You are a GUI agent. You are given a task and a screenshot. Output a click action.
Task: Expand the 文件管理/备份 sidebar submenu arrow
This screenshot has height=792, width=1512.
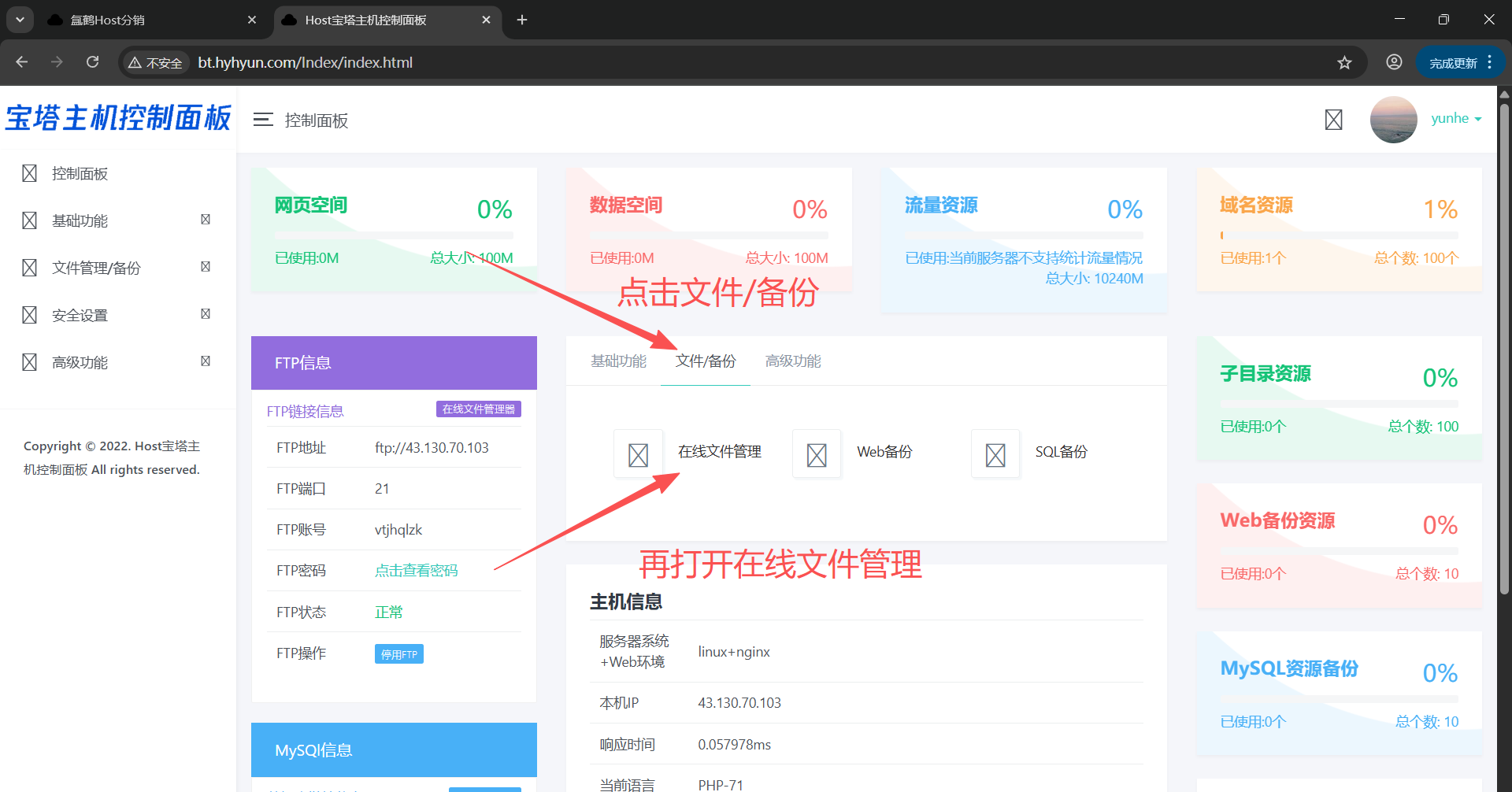206,267
